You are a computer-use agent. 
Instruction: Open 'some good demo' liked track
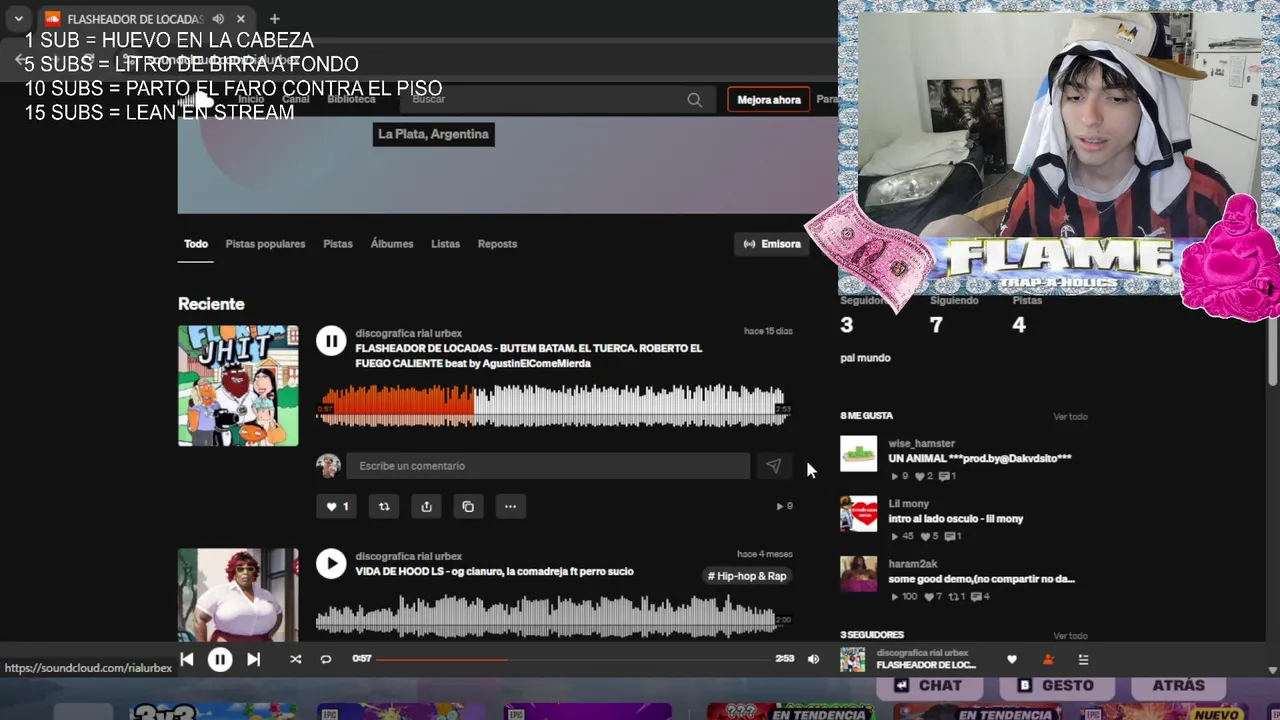[981, 579]
